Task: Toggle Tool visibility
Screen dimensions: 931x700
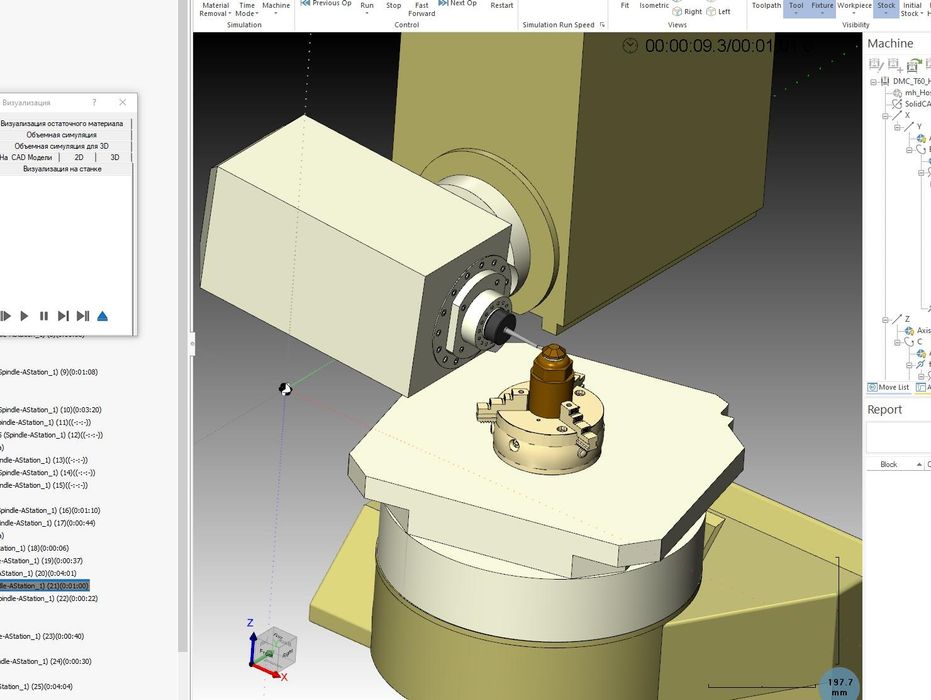Action: point(796,7)
